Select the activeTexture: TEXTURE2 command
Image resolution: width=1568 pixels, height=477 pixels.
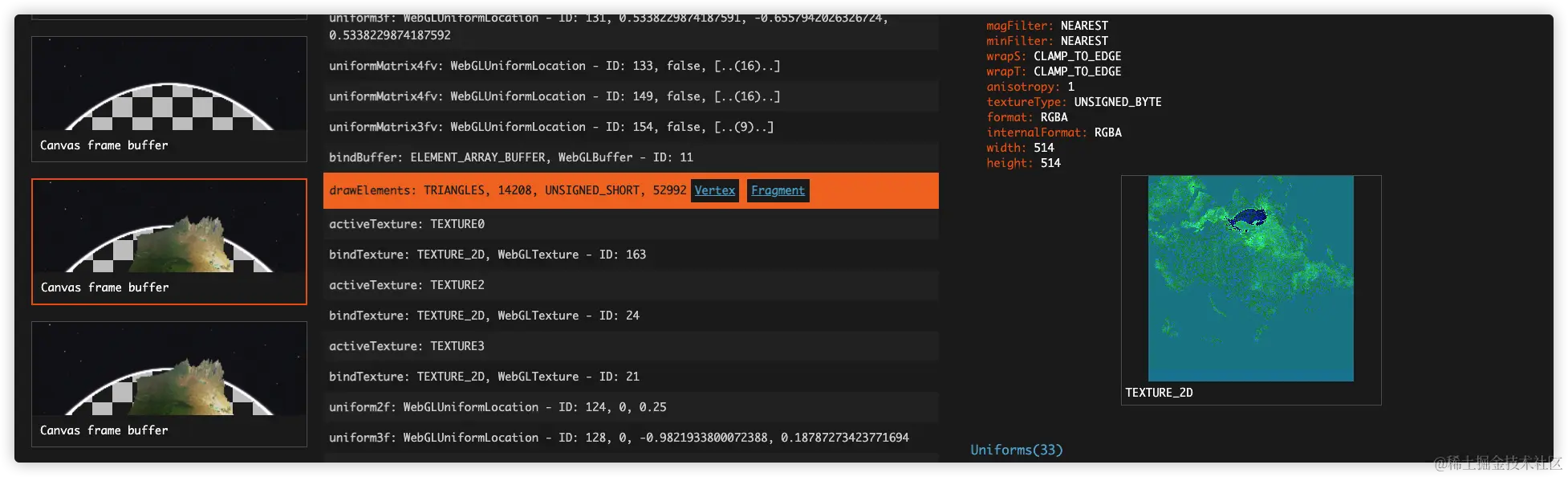click(x=631, y=285)
